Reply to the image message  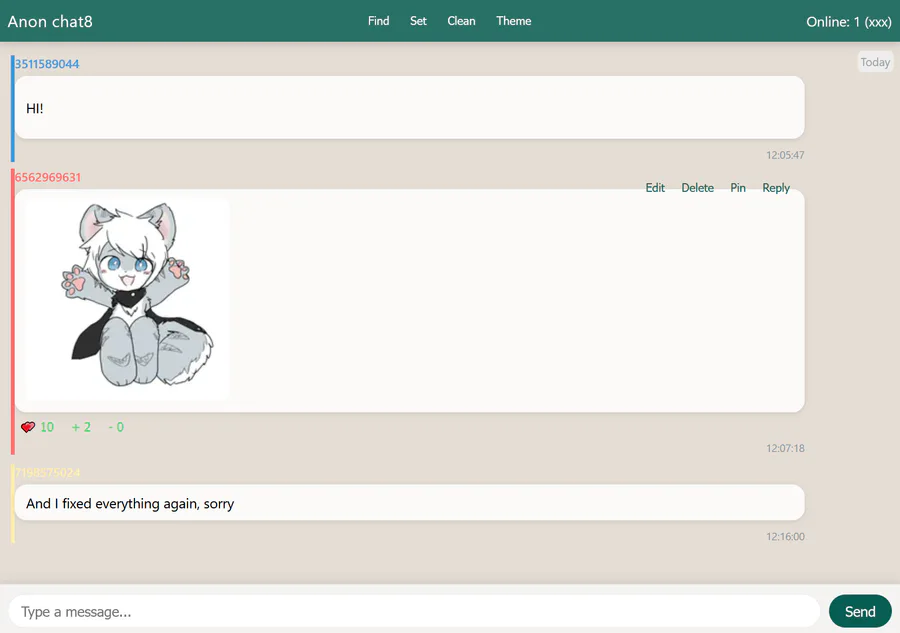point(775,188)
